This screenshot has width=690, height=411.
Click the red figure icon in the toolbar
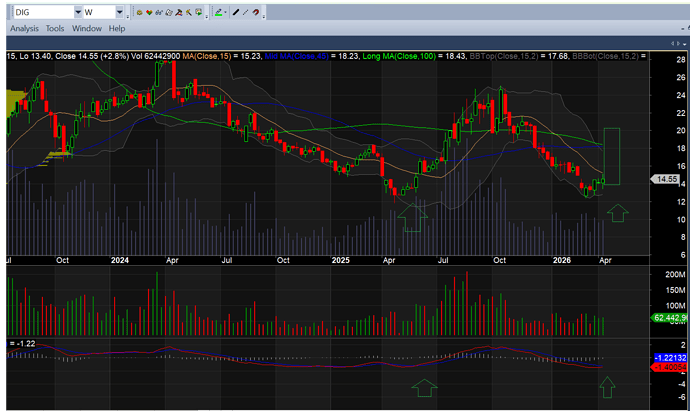(x=181, y=13)
